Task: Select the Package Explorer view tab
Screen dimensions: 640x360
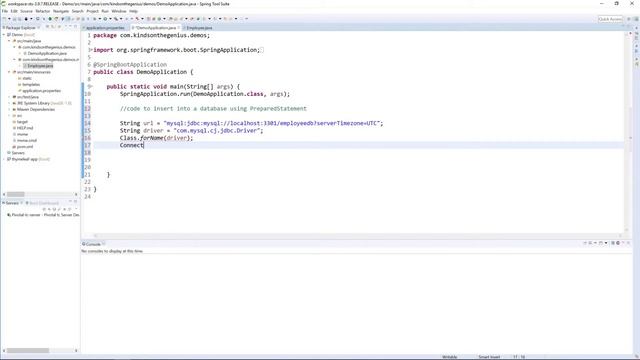Action: [x=20, y=28]
